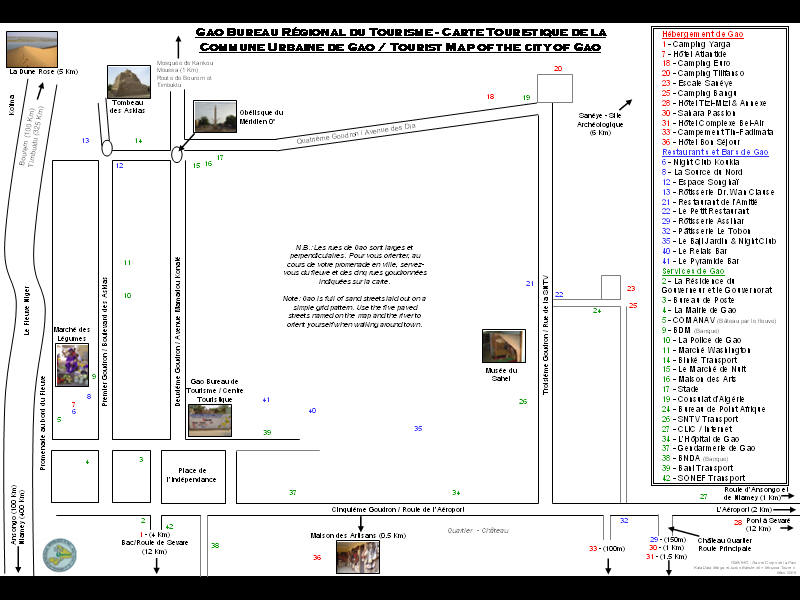Image resolution: width=800 pixels, height=600 pixels.
Task: Click legend entry 'COMANAV'
Action: pos(719,320)
